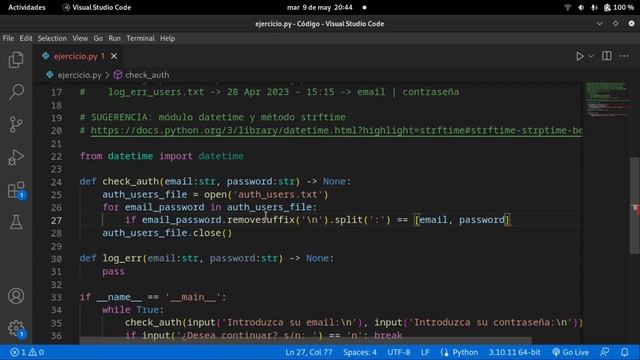The image size is (640, 360).
Task: Open the editor More Actions ellipsis
Action: (x=624, y=56)
